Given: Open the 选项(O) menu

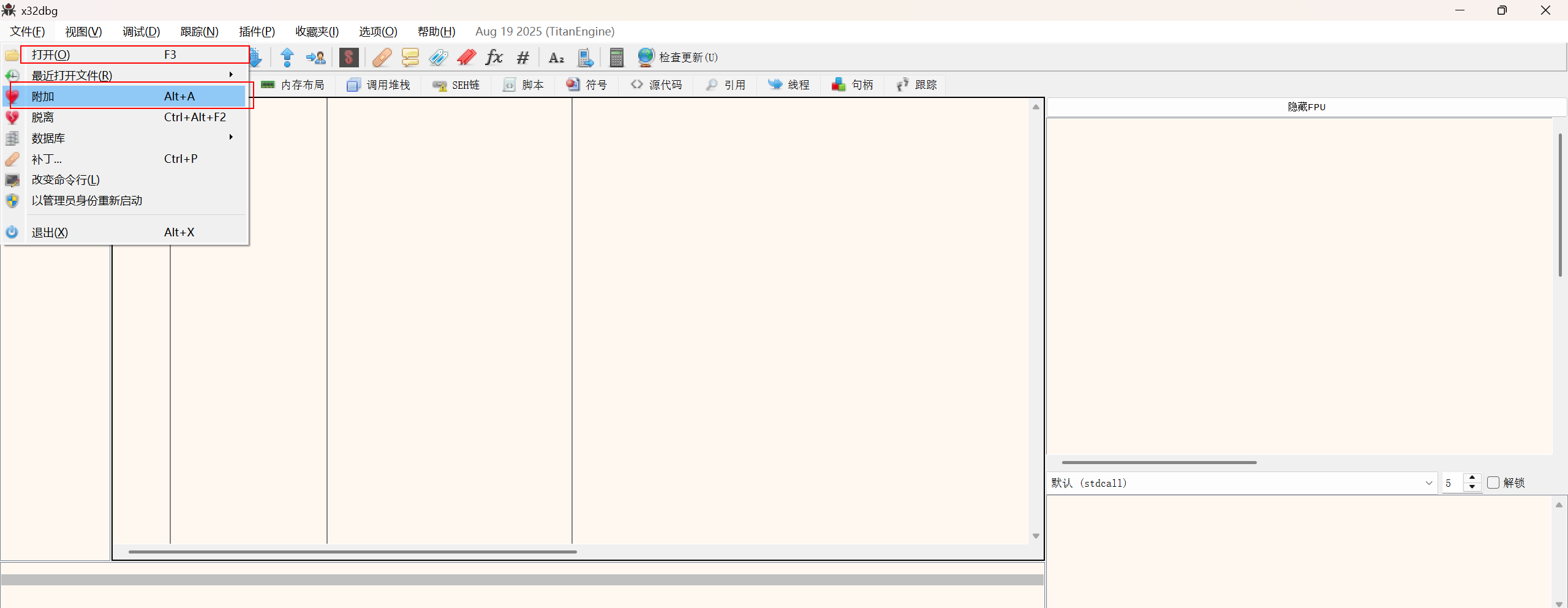Looking at the screenshot, I should [378, 31].
